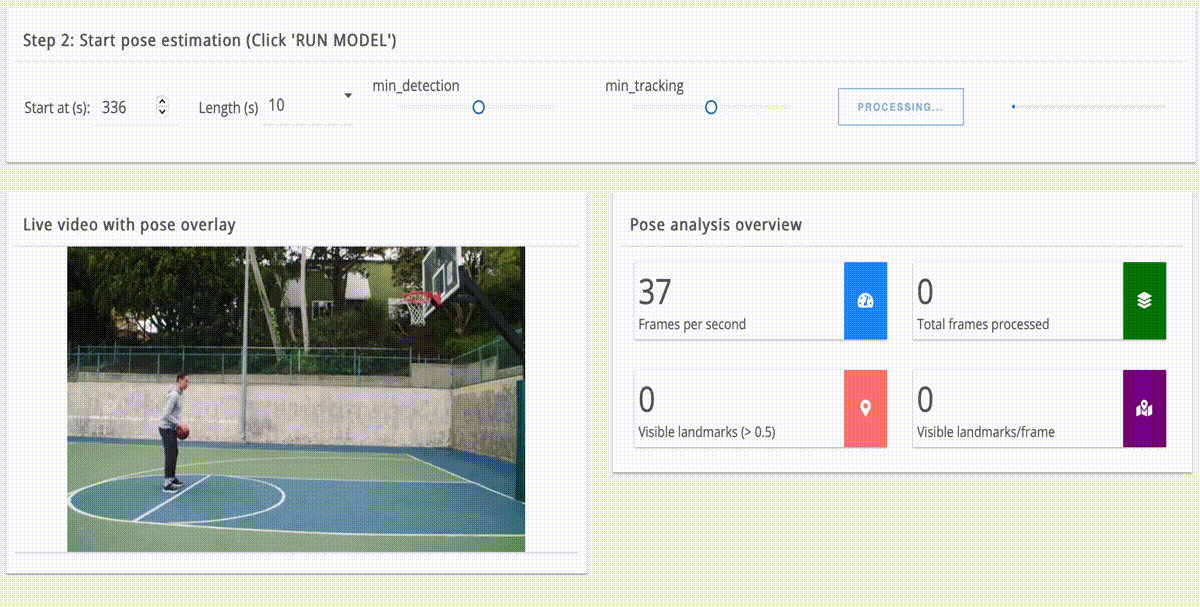
Task: Click the "Total frames processed" label
Action: click(x=983, y=324)
